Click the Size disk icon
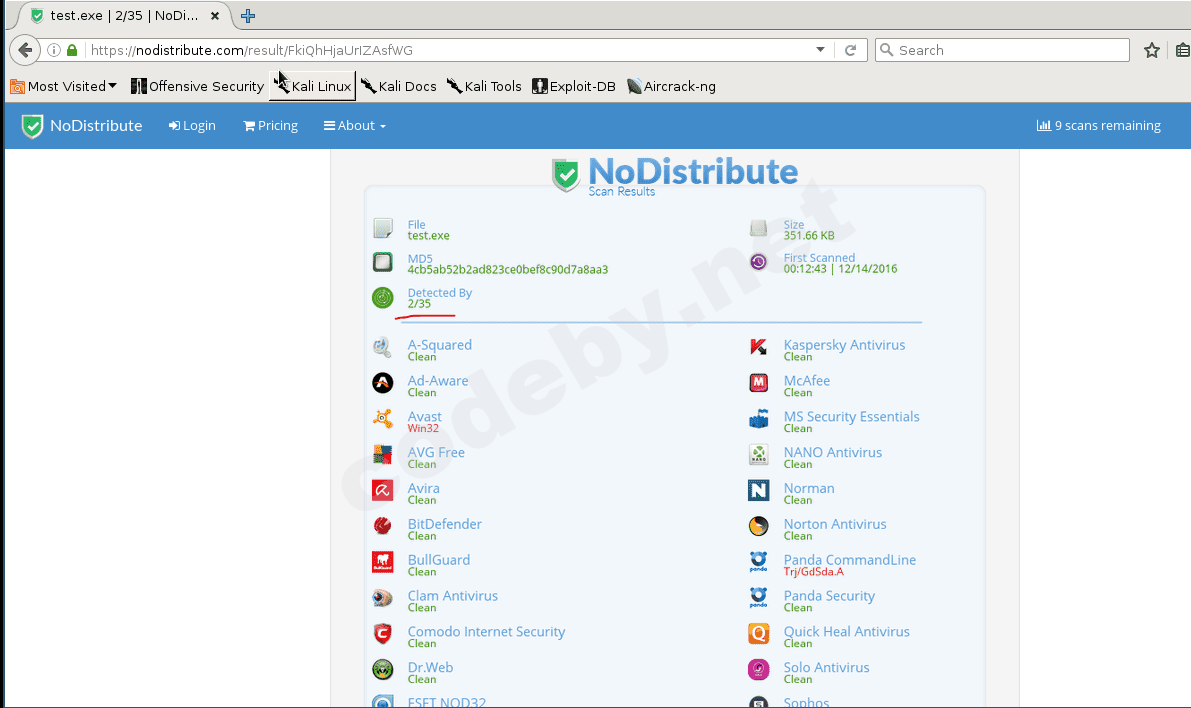The width and height of the screenshot is (1191, 708). 759,228
